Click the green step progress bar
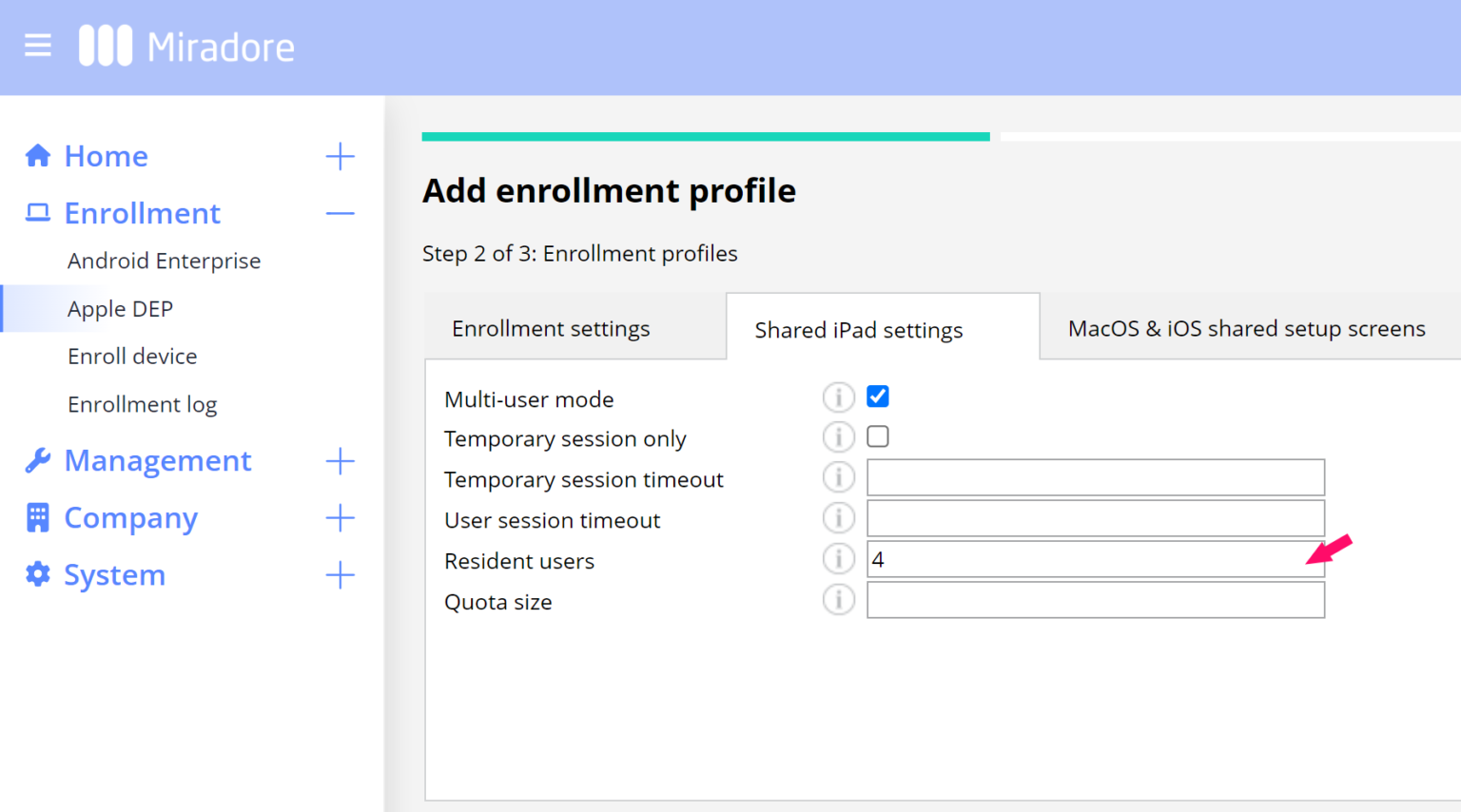Screen dimensions: 1461x812 tap(706, 135)
